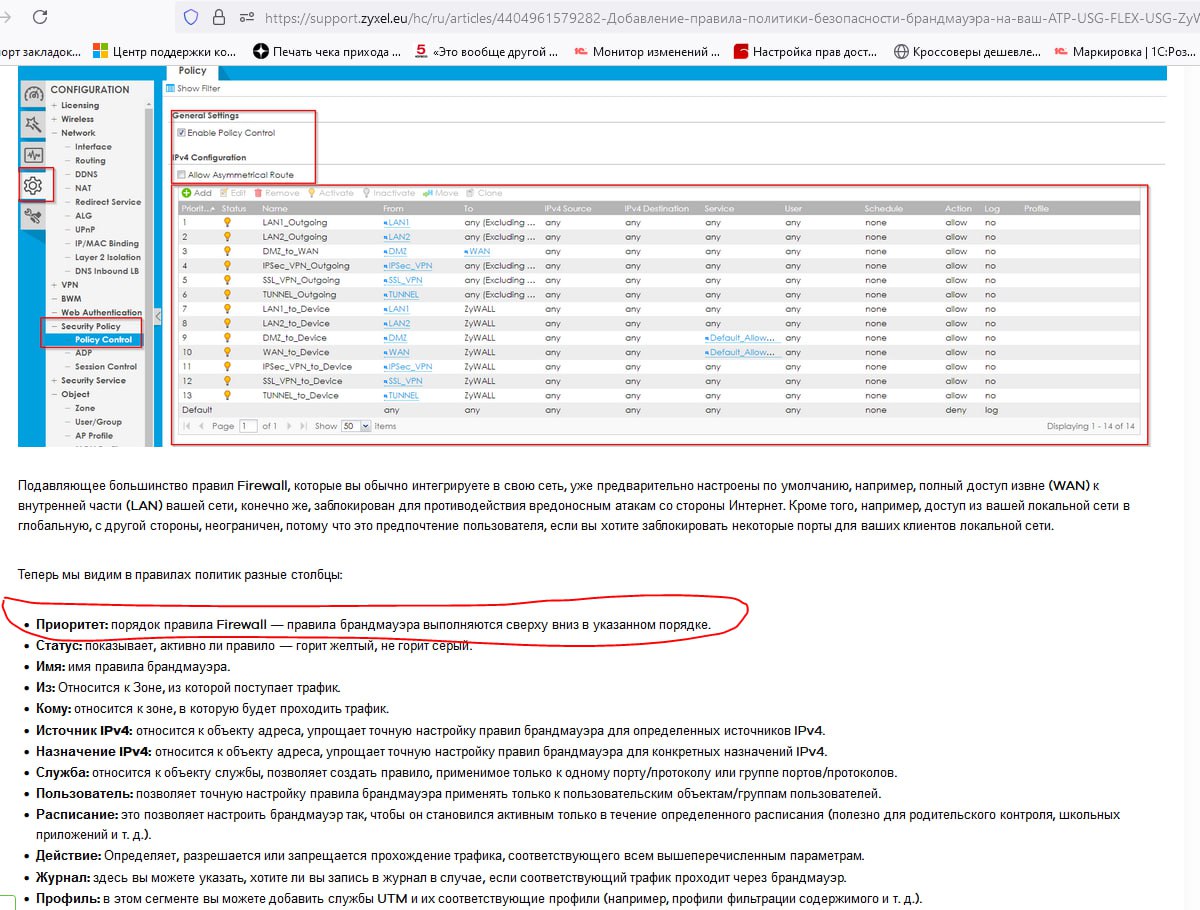Click the Inactivate bulb toolbar item
Image resolution: width=1200 pixels, height=910 pixels.
tap(389, 193)
